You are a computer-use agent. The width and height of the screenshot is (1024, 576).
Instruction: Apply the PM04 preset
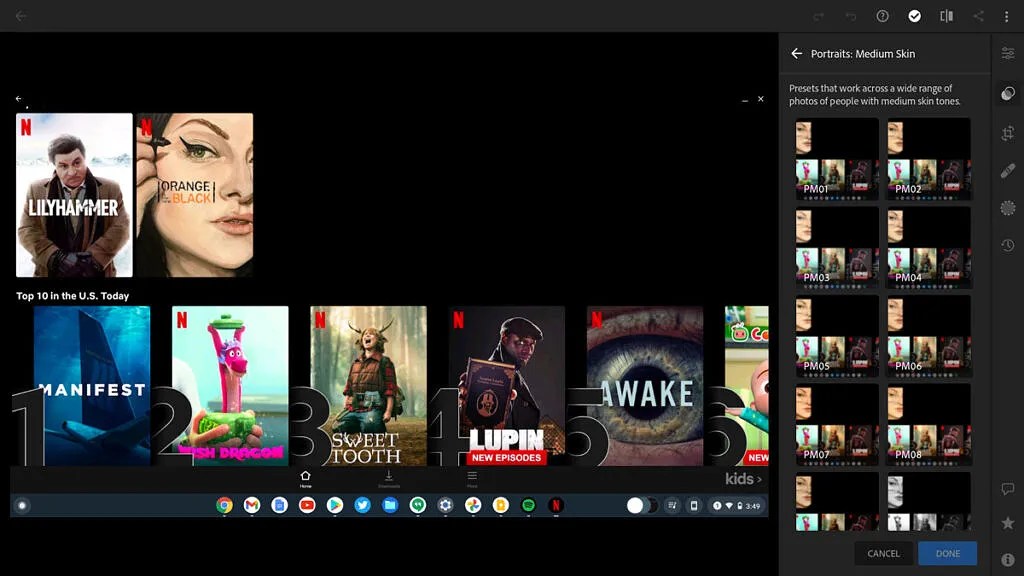coord(928,248)
